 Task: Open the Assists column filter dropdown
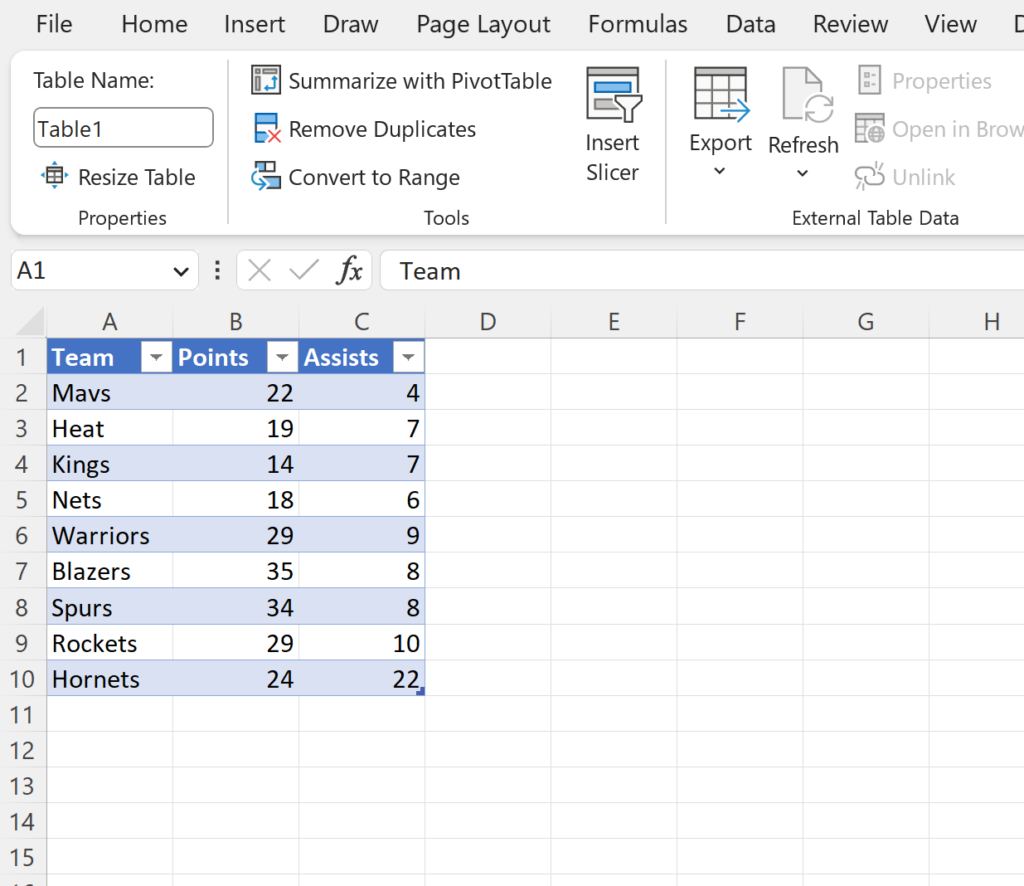407,357
